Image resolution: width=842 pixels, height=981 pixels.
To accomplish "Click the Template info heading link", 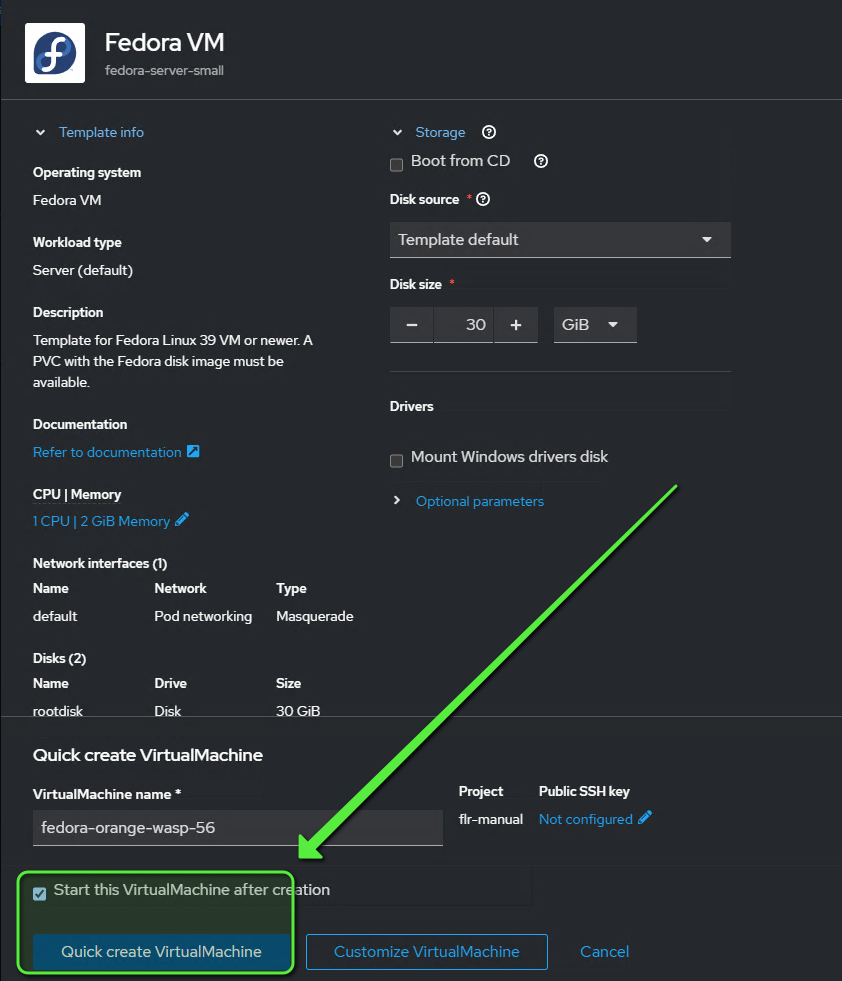I will click(101, 132).
